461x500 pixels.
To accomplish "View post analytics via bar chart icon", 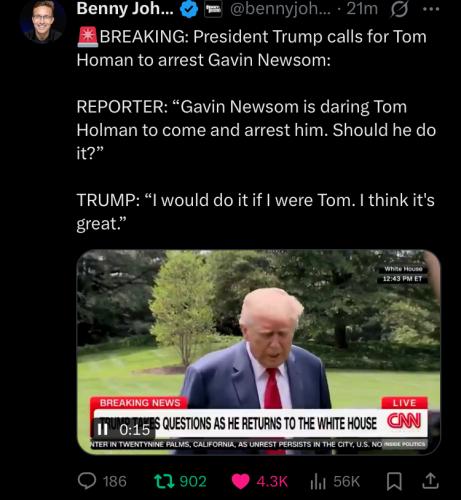I will click(x=318, y=482).
